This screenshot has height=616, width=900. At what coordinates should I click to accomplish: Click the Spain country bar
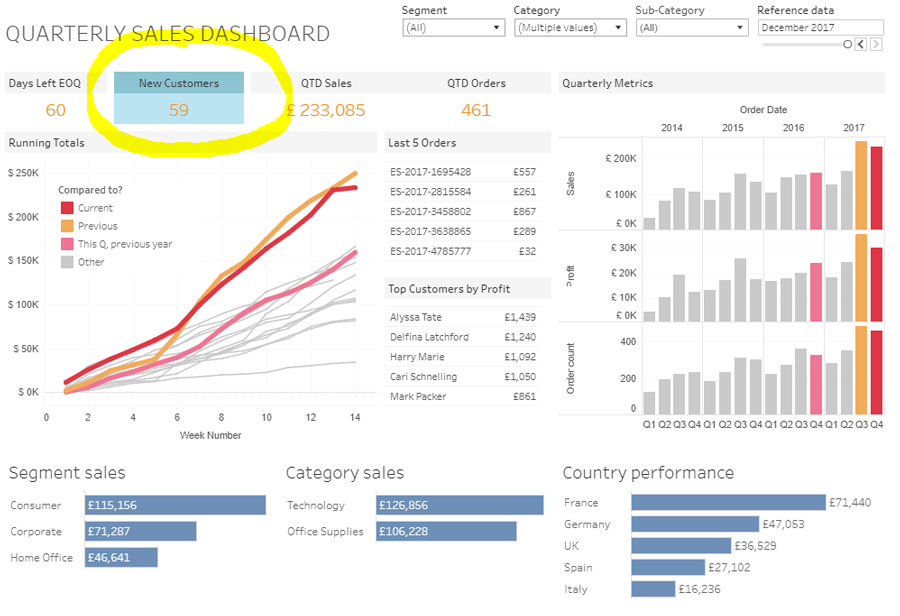(x=668, y=567)
